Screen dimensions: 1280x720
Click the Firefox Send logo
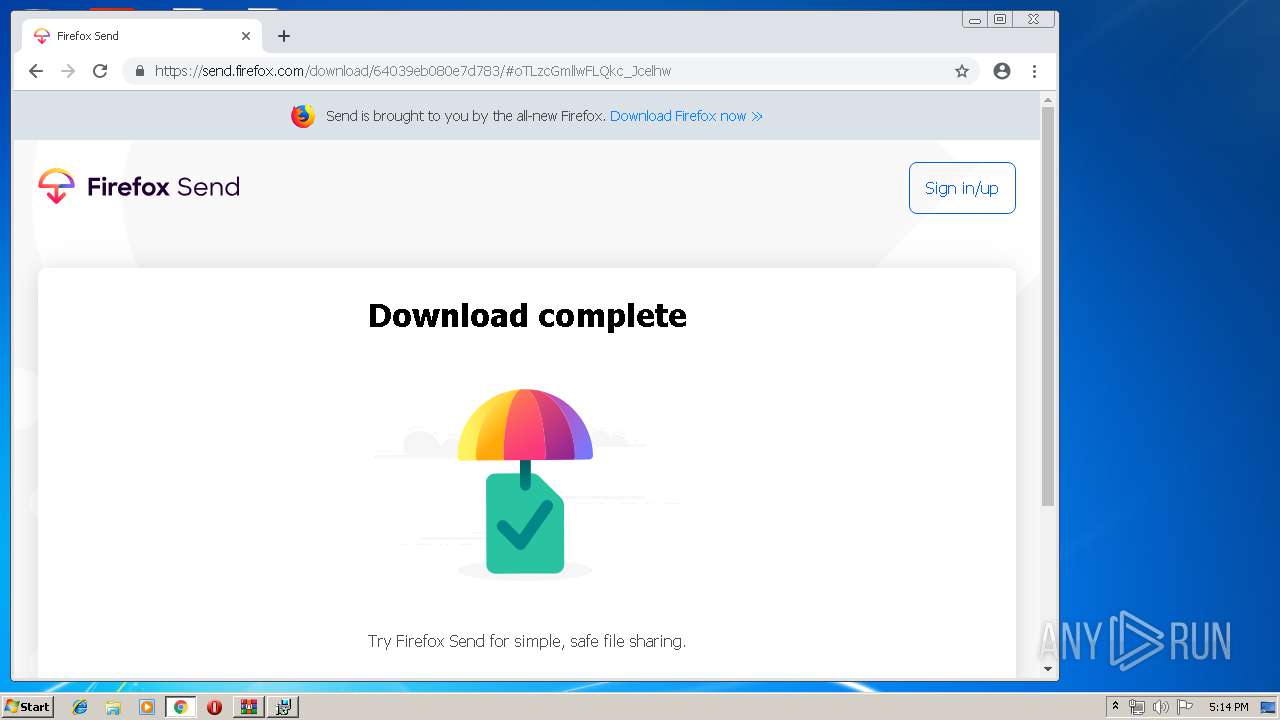tap(139, 187)
